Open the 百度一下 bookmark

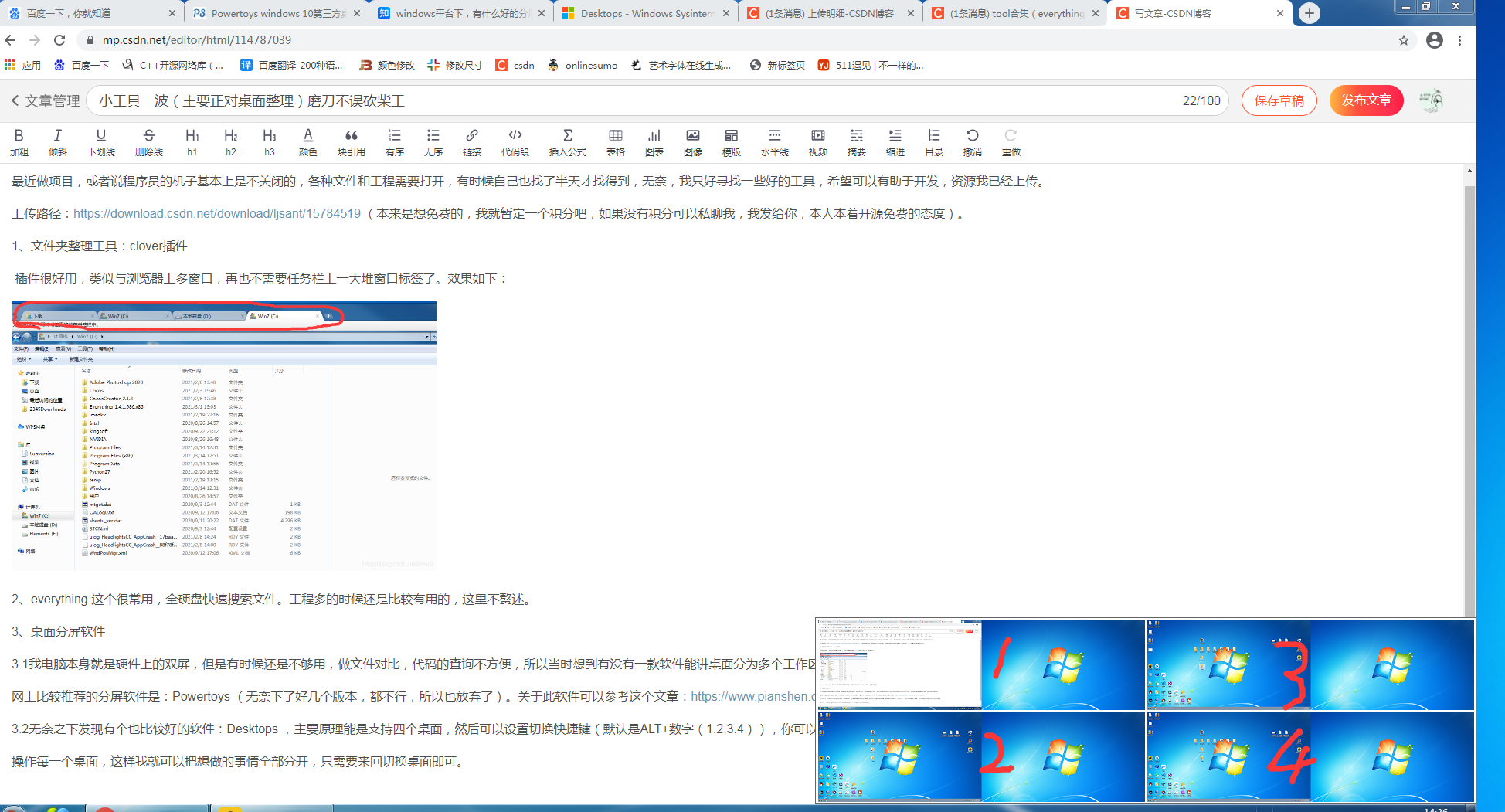(x=81, y=65)
